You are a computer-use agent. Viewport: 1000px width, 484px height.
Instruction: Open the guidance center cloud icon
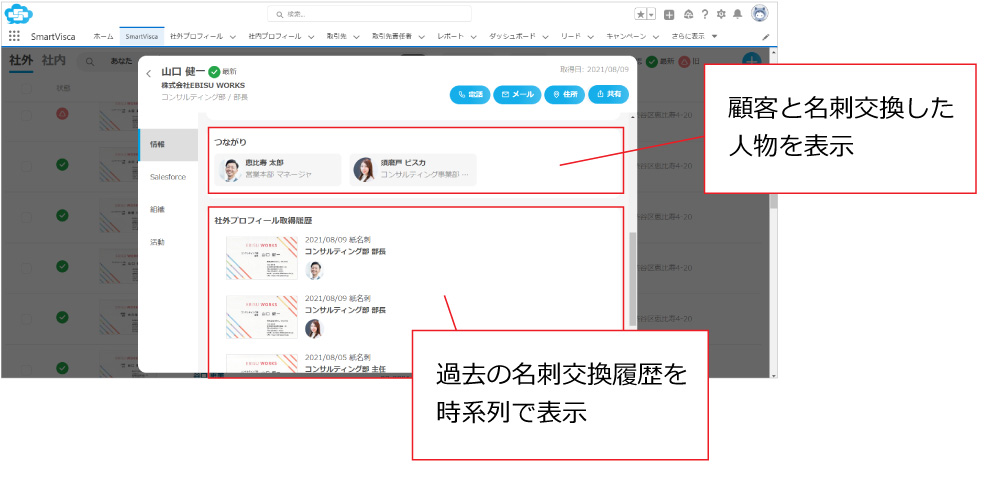click(x=688, y=14)
